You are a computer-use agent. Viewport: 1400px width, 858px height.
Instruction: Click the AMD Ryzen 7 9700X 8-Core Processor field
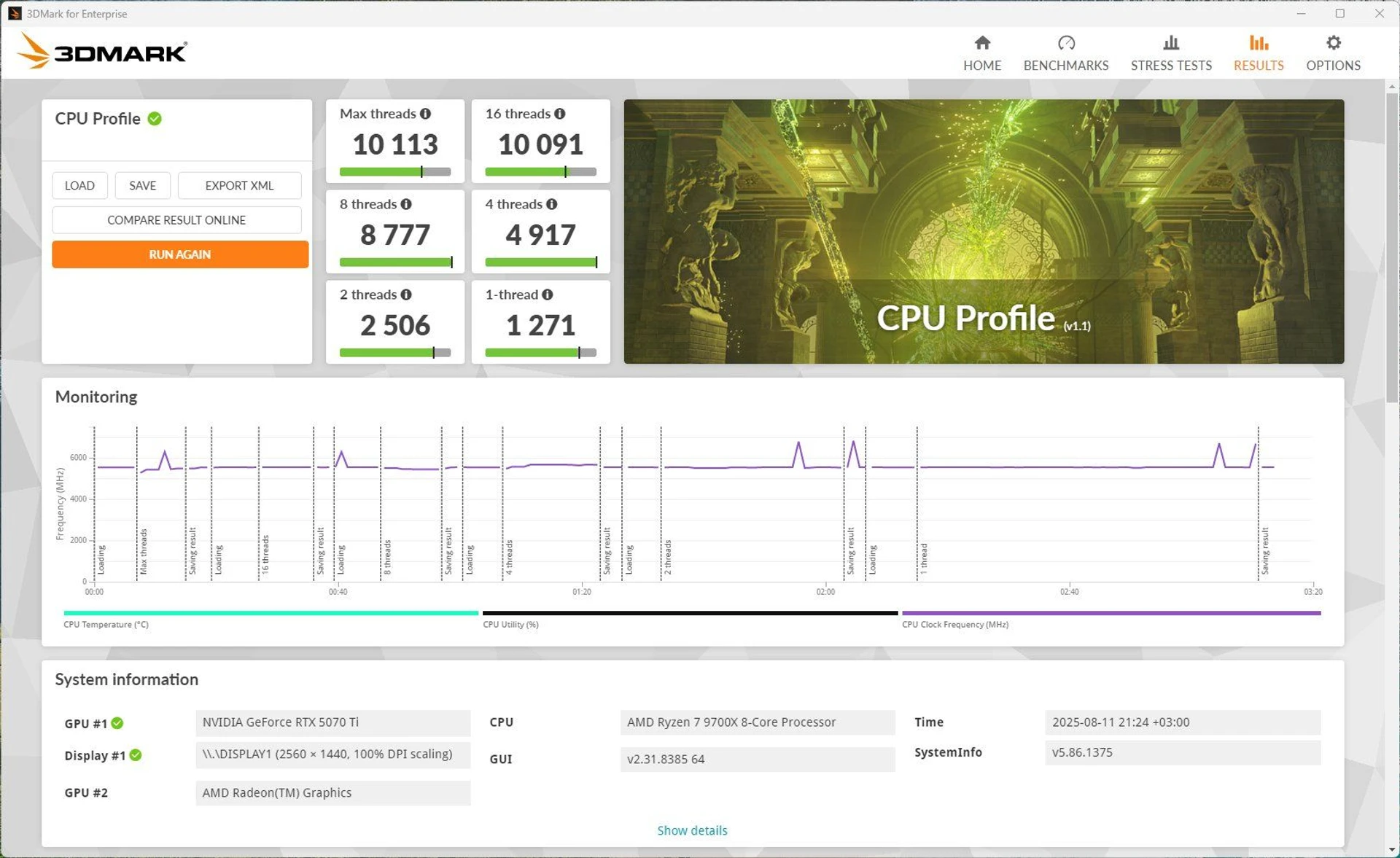[758, 722]
